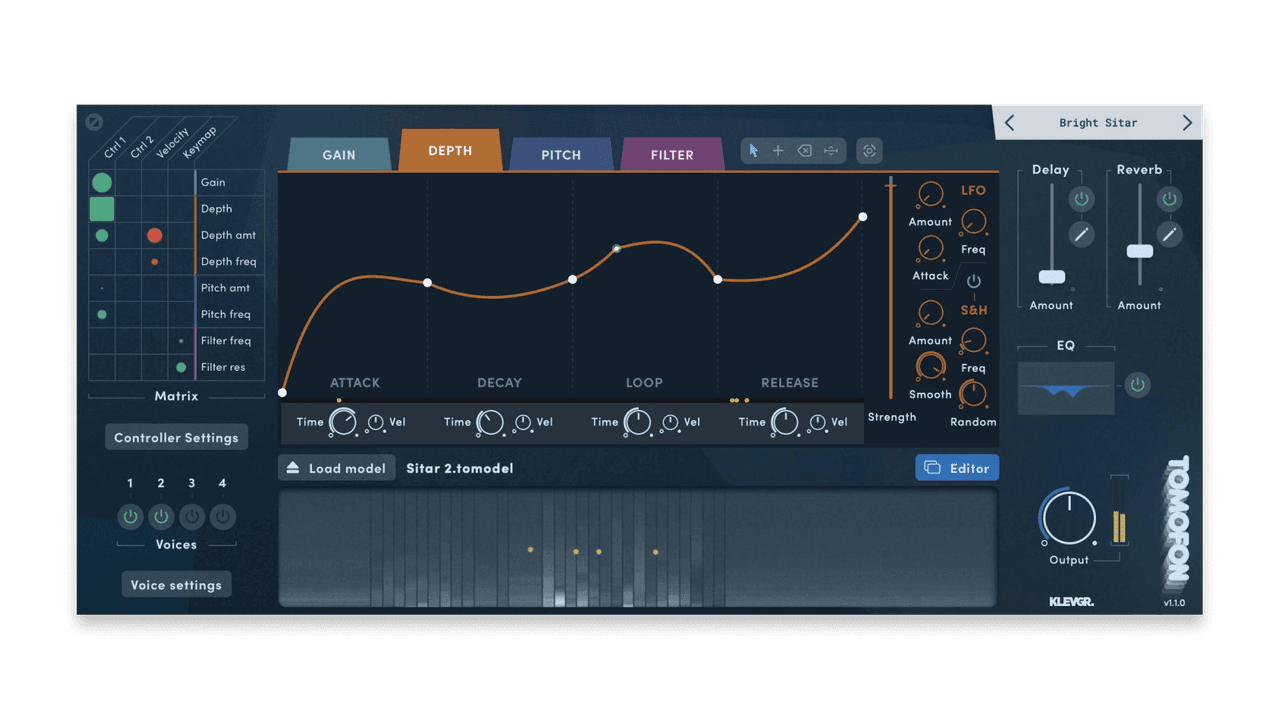Viewport: 1280px width, 720px height.
Task: Select the delete-point tool in envelope toolbar
Action: point(804,150)
